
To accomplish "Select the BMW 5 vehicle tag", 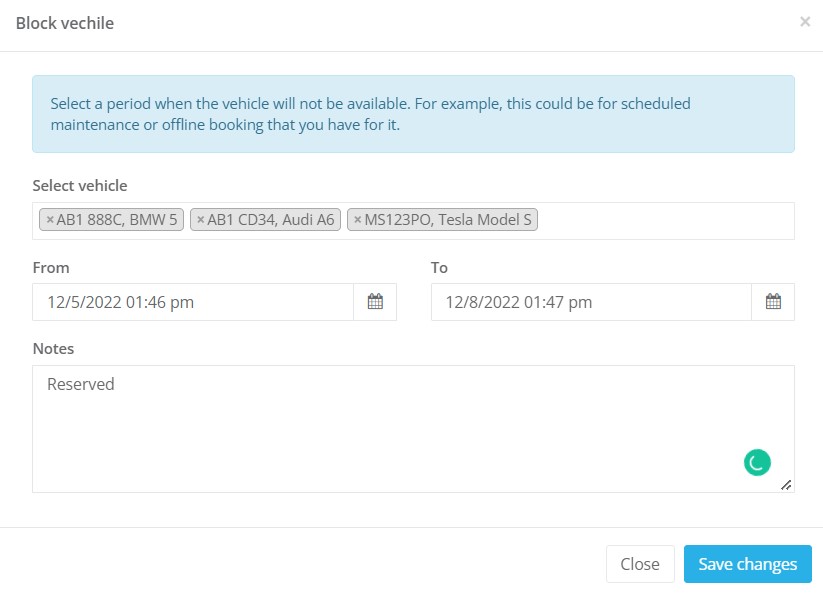I will pos(117,220).
